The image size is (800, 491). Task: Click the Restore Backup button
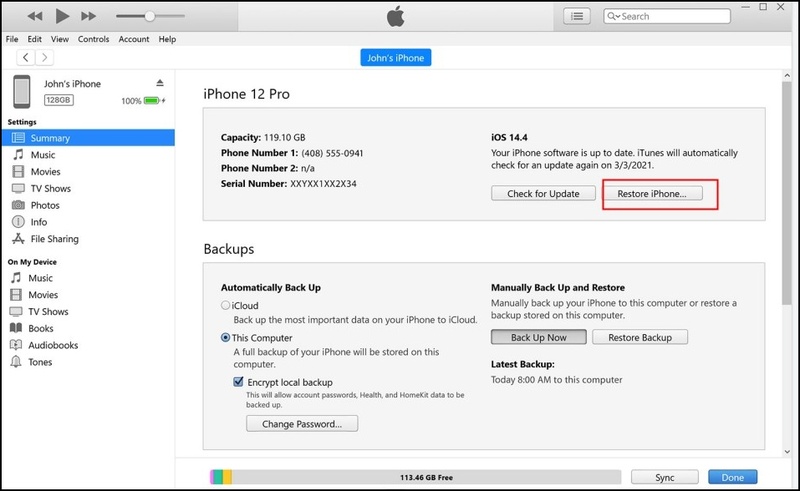(x=640, y=337)
